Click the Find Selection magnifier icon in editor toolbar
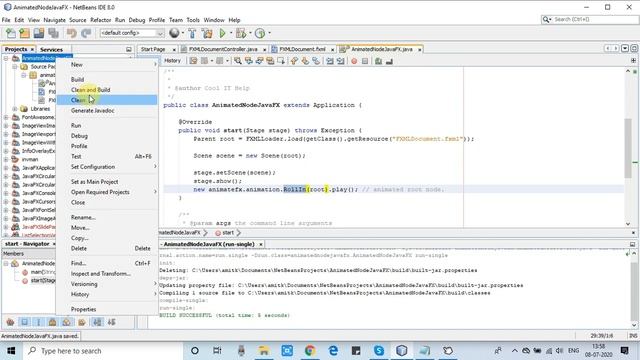640x360 pixels. 238,61
